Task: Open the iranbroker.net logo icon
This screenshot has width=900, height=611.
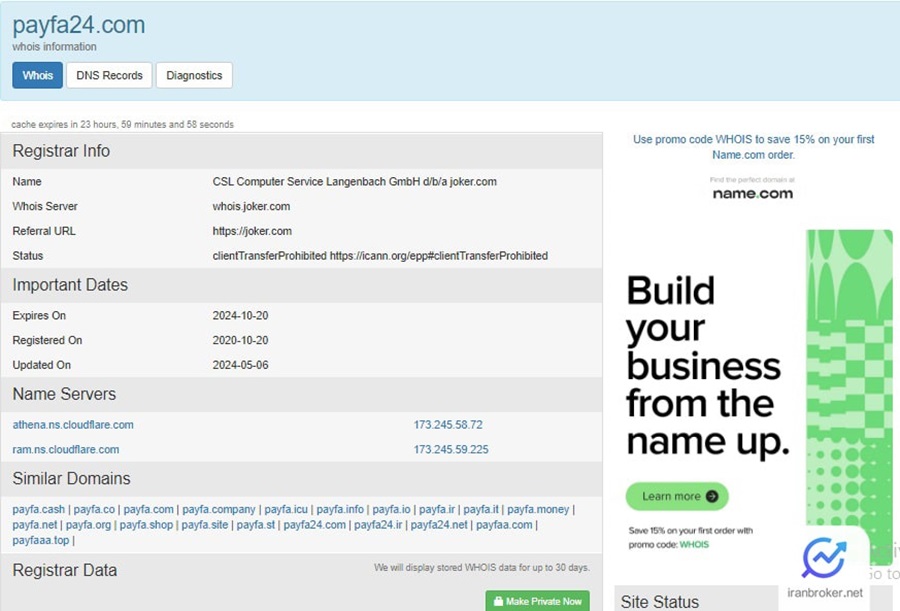Action: 824,558
